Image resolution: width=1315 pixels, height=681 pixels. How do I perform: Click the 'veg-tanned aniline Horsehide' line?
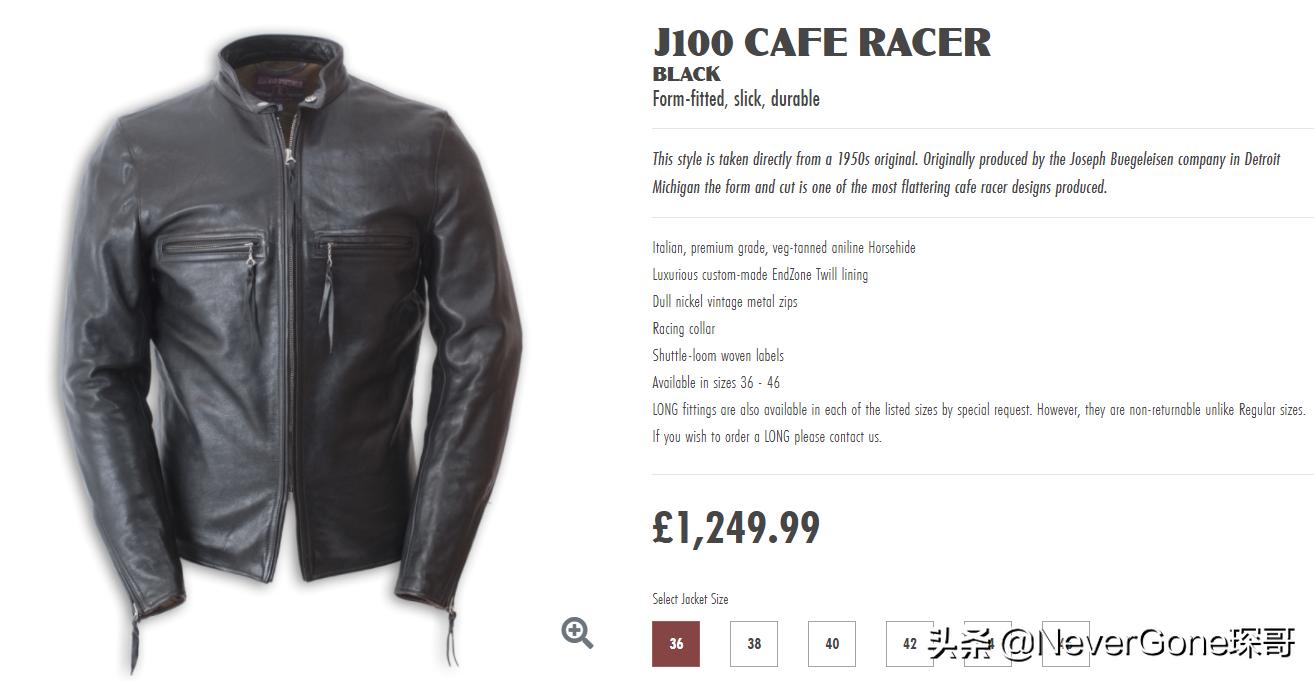point(784,248)
